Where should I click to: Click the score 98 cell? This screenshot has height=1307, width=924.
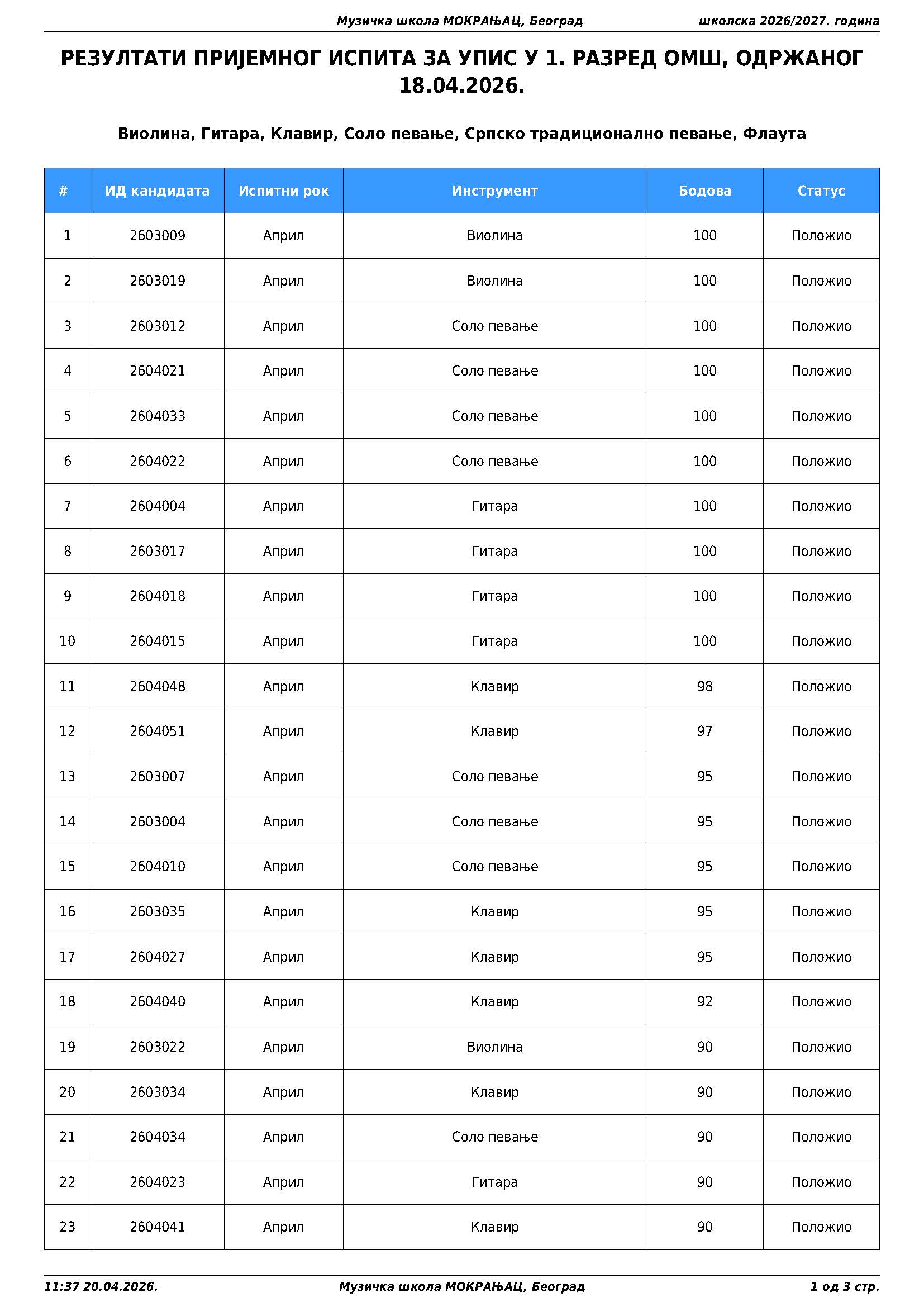tap(704, 687)
